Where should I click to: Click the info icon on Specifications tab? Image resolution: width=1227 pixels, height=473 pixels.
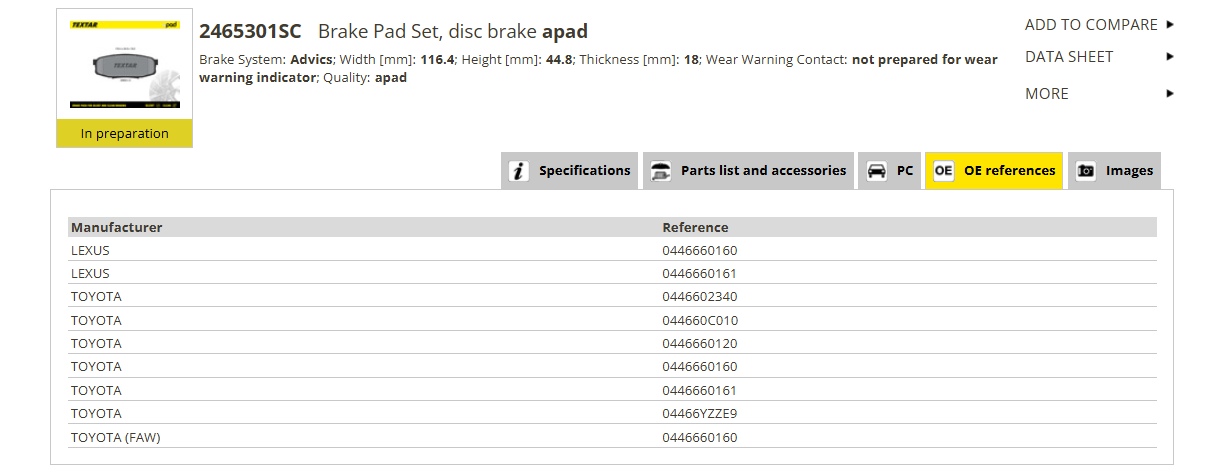point(518,171)
